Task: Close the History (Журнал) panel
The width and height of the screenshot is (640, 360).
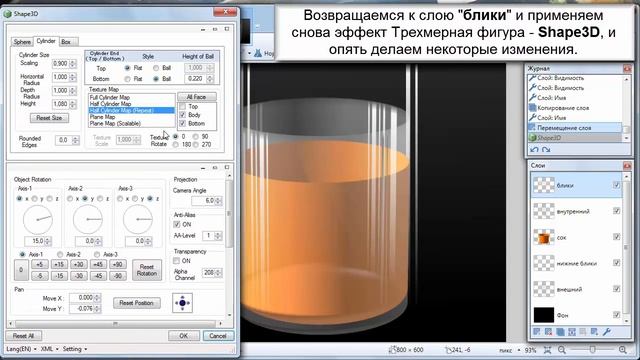Action: 627,69
